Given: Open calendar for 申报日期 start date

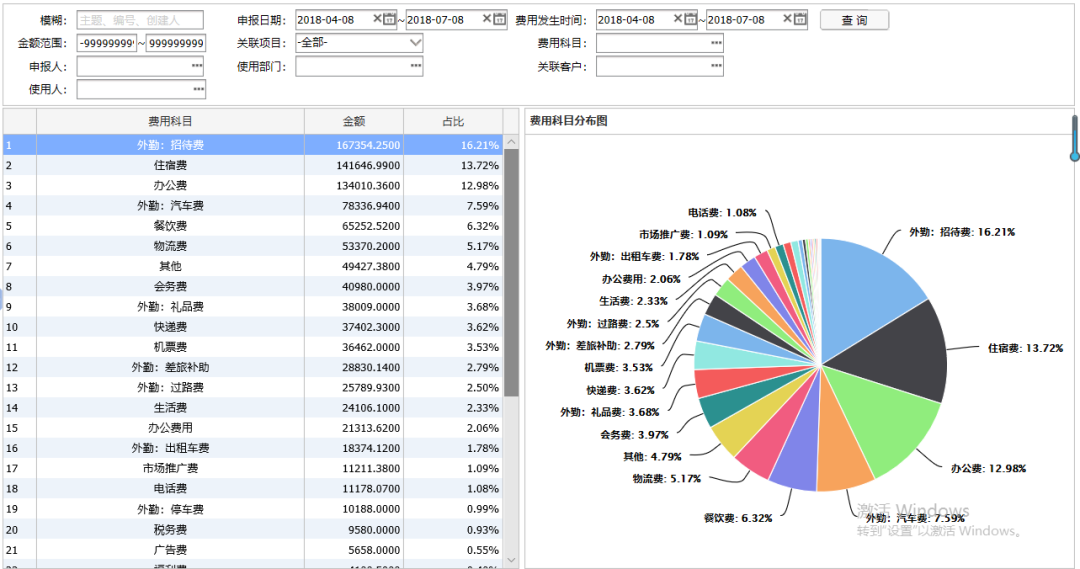Looking at the screenshot, I should click(390, 19).
